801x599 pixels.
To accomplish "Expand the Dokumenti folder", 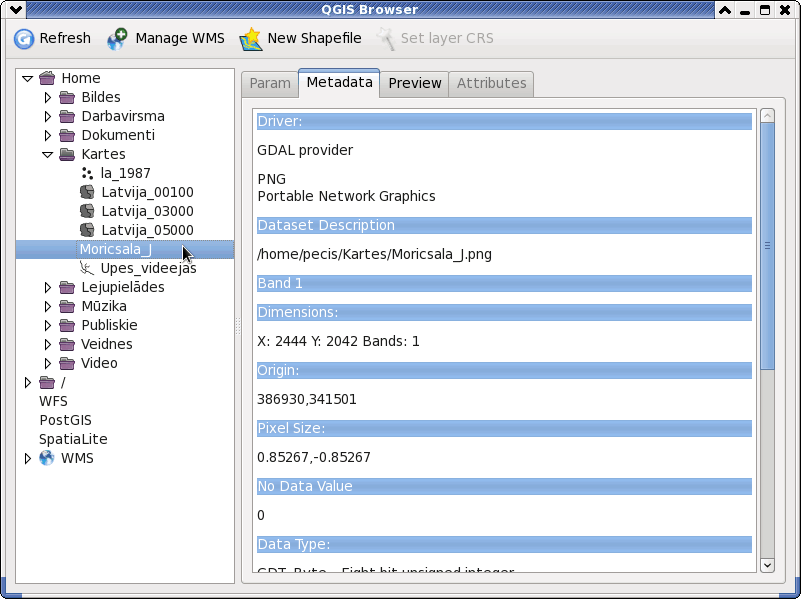I will click(48, 135).
